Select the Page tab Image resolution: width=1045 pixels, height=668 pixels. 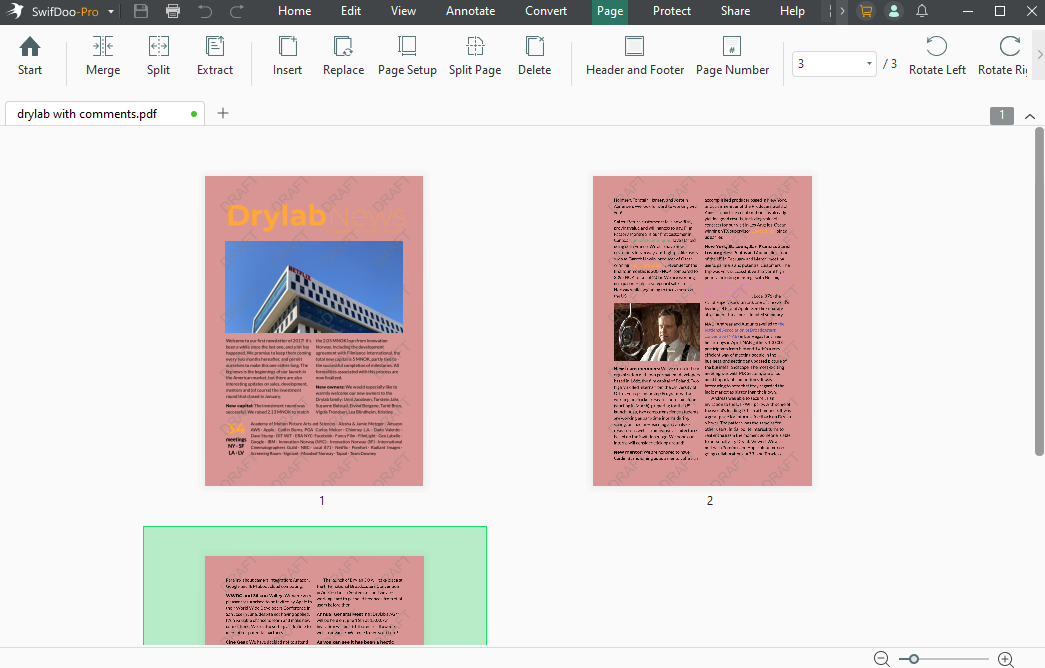(x=610, y=11)
